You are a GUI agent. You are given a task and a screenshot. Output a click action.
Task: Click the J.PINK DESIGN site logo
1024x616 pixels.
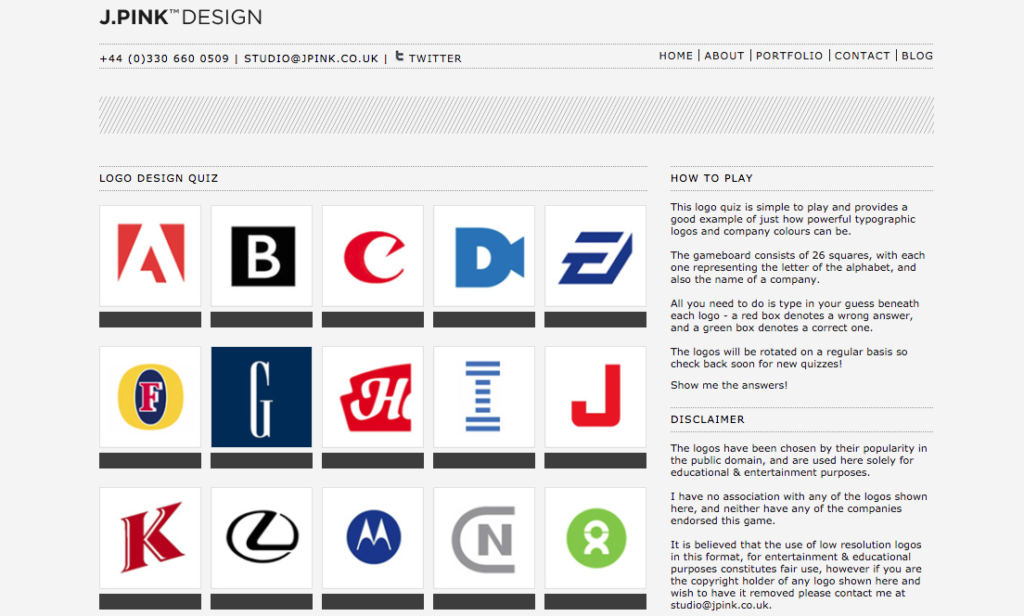181,16
